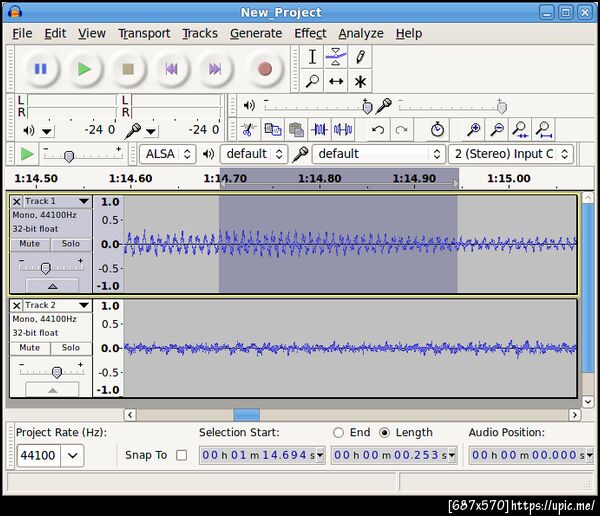The width and height of the screenshot is (600, 516).
Task: Mute Track 1
Action: 30,244
